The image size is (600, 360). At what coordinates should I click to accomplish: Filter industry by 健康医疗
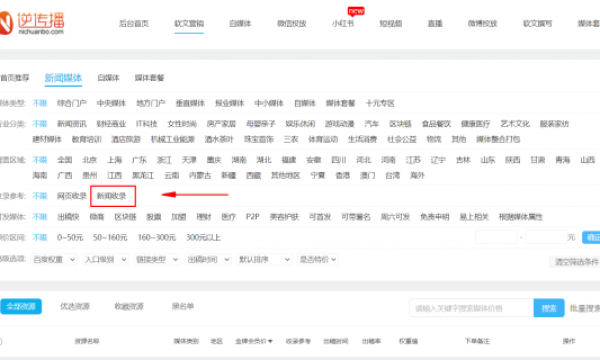(475, 124)
